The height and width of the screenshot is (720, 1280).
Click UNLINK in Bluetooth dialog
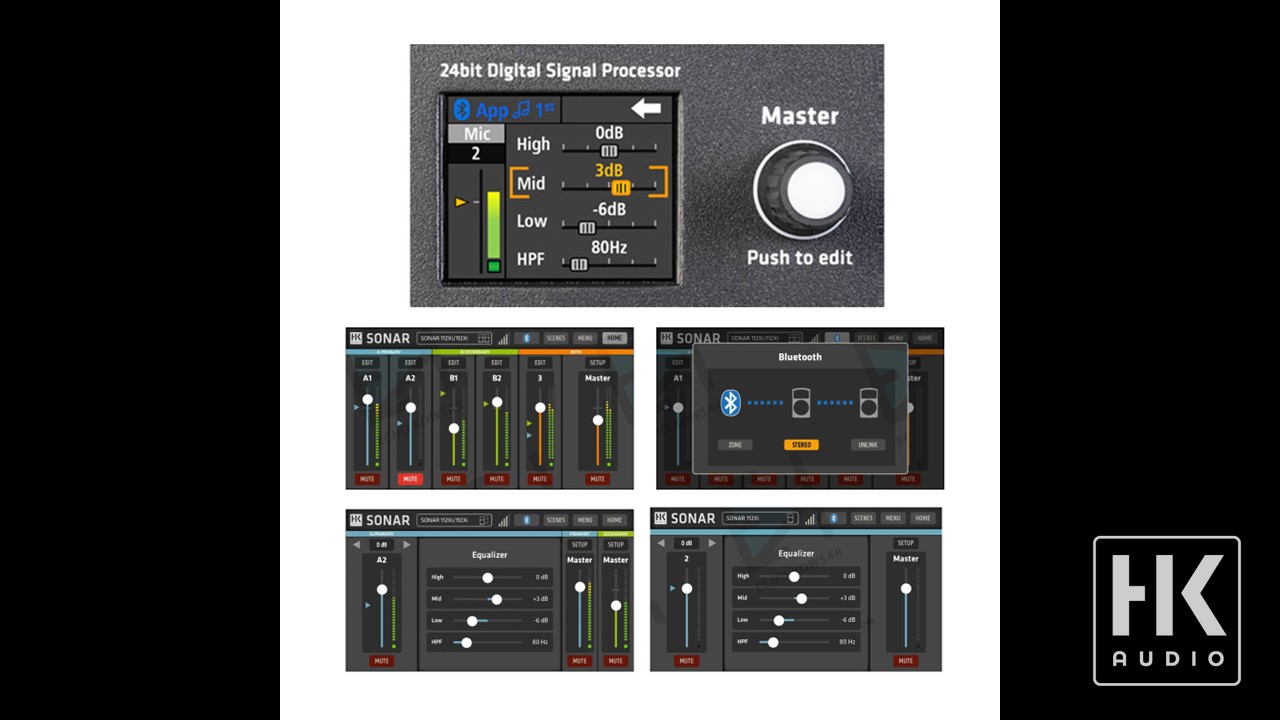pos(868,445)
